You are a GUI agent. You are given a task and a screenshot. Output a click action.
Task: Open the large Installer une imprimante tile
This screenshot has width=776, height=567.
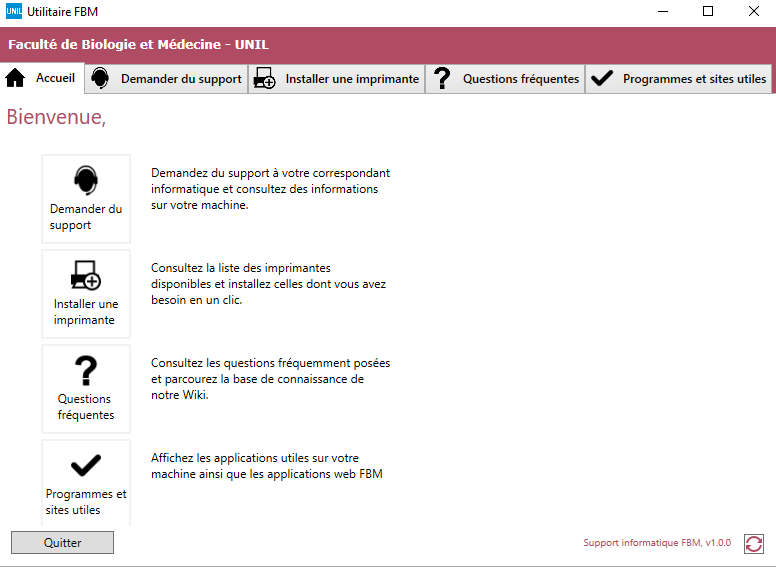tap(86, 294)
